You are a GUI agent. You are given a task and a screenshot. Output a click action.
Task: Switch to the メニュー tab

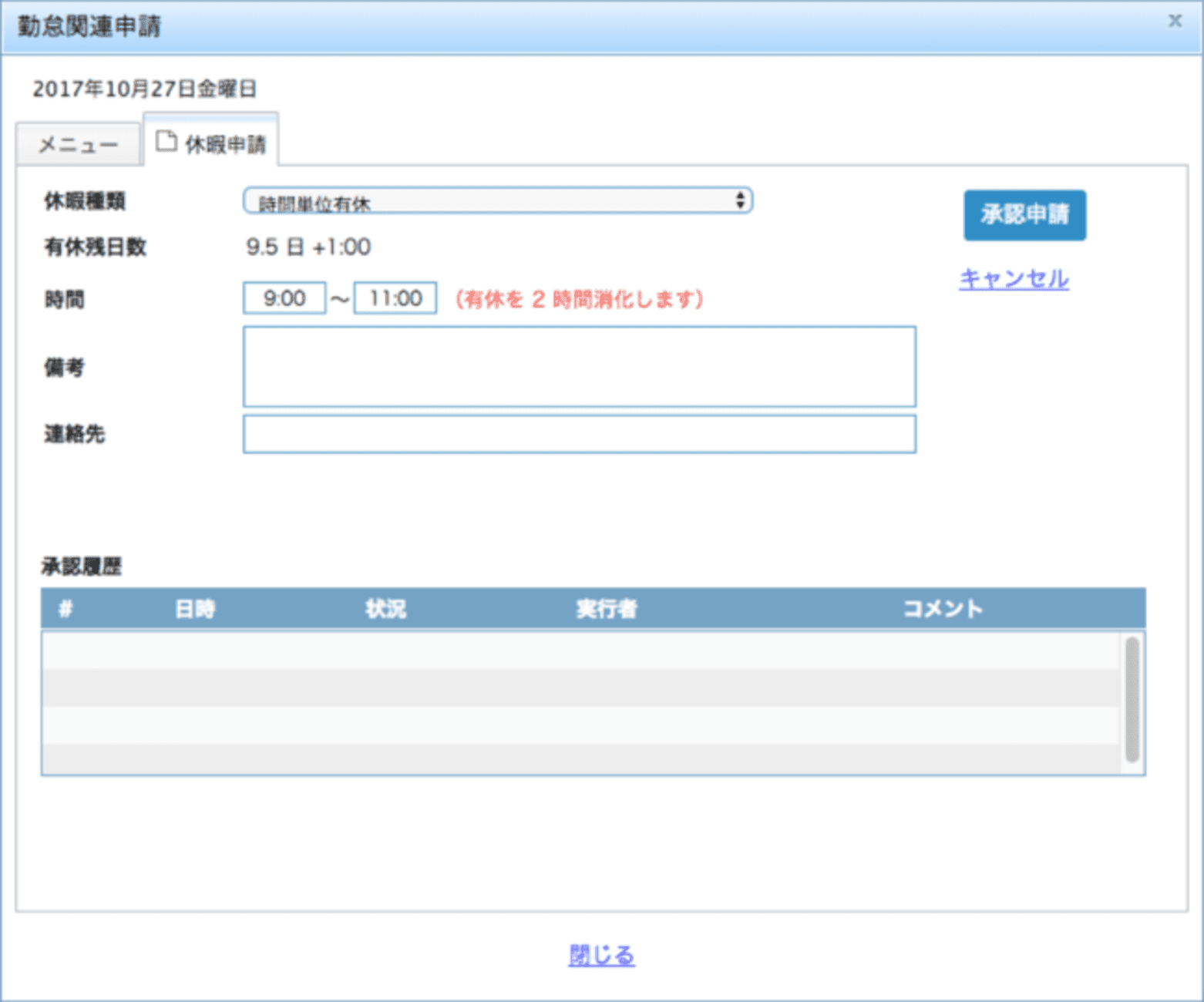(78, 144)
